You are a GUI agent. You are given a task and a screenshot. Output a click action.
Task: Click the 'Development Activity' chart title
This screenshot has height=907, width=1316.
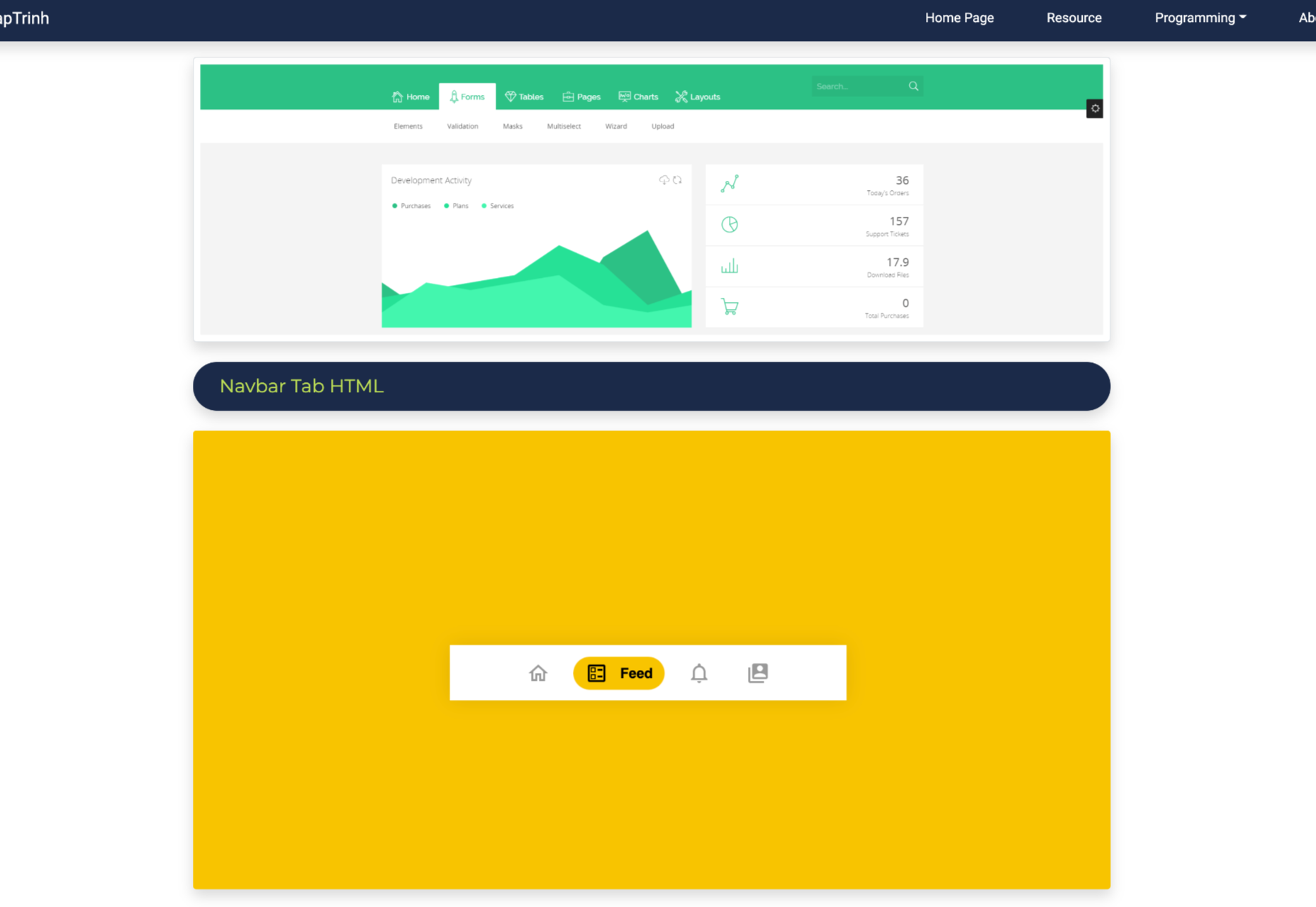click(431, 180)
